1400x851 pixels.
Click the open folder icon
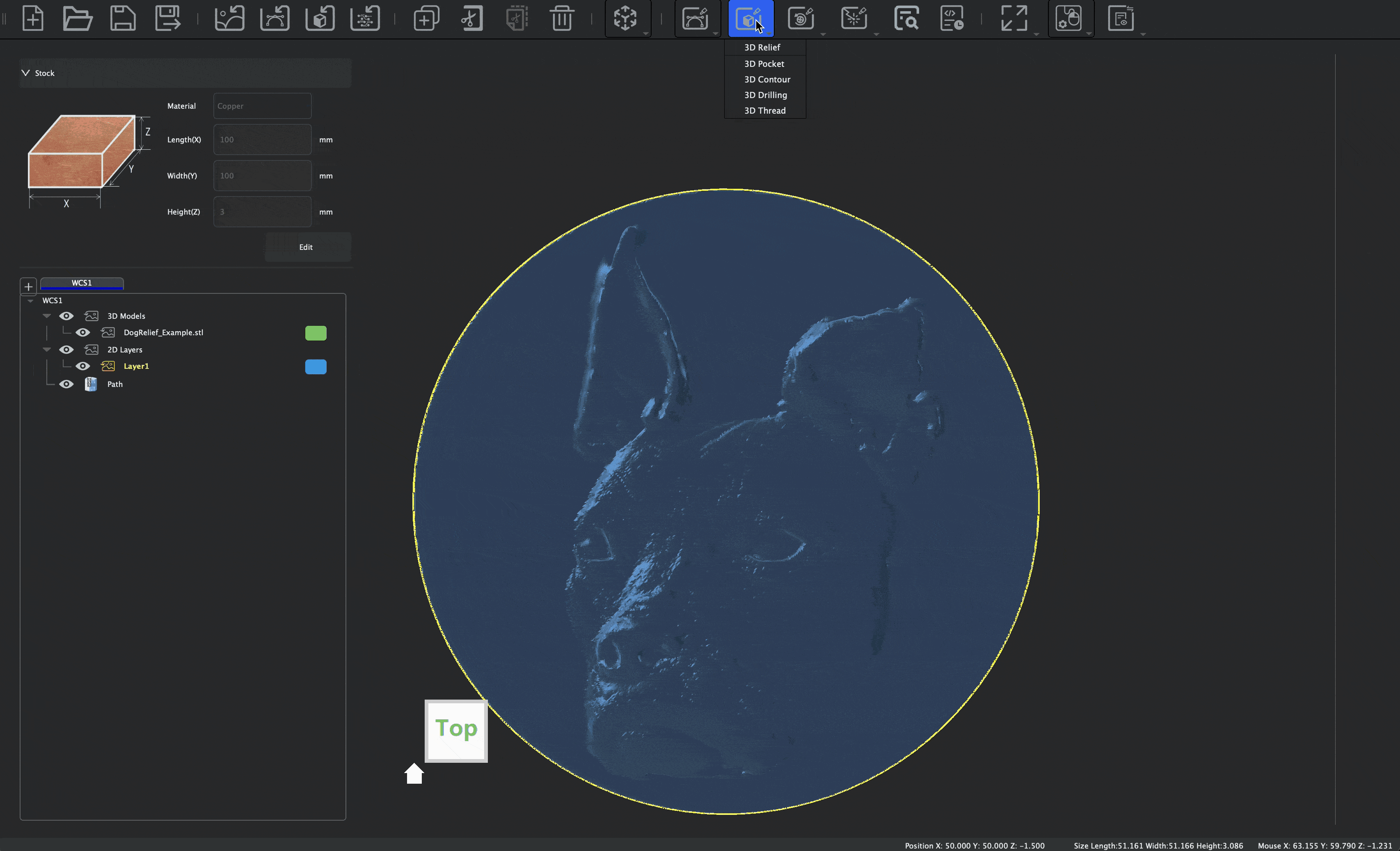(77, 18)
